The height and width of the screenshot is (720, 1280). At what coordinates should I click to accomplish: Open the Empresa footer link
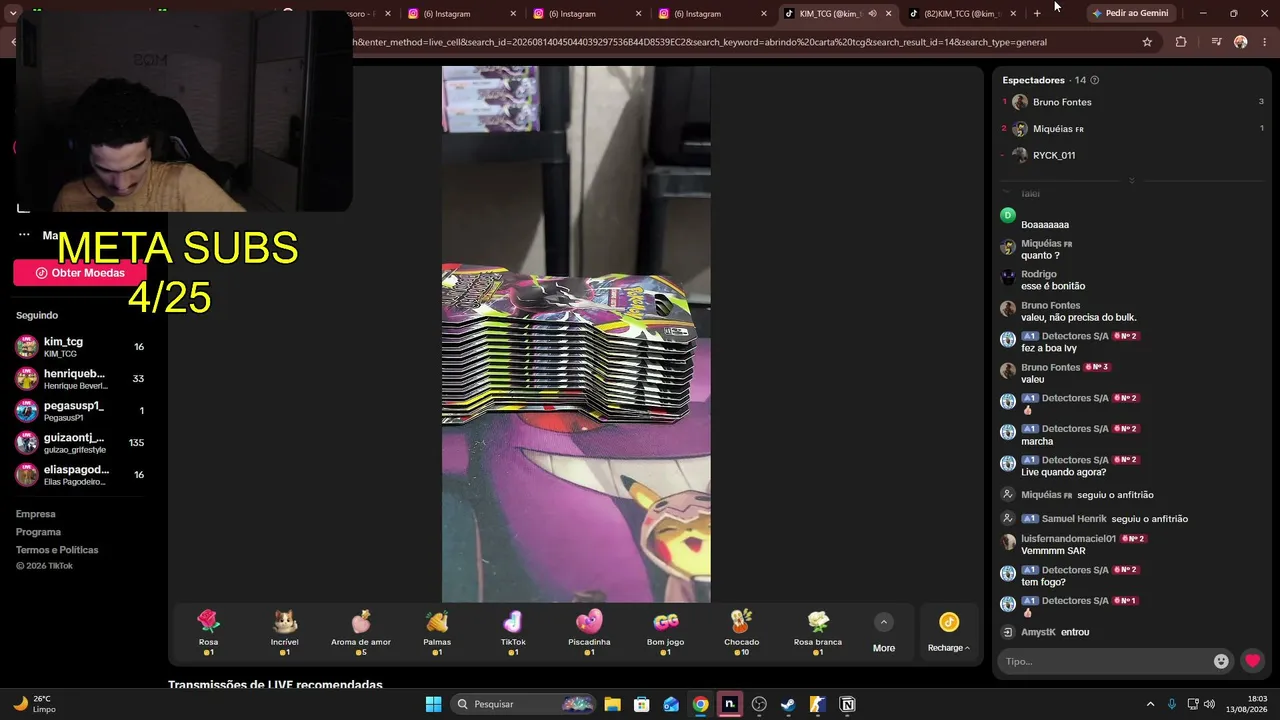click(36, 514)
